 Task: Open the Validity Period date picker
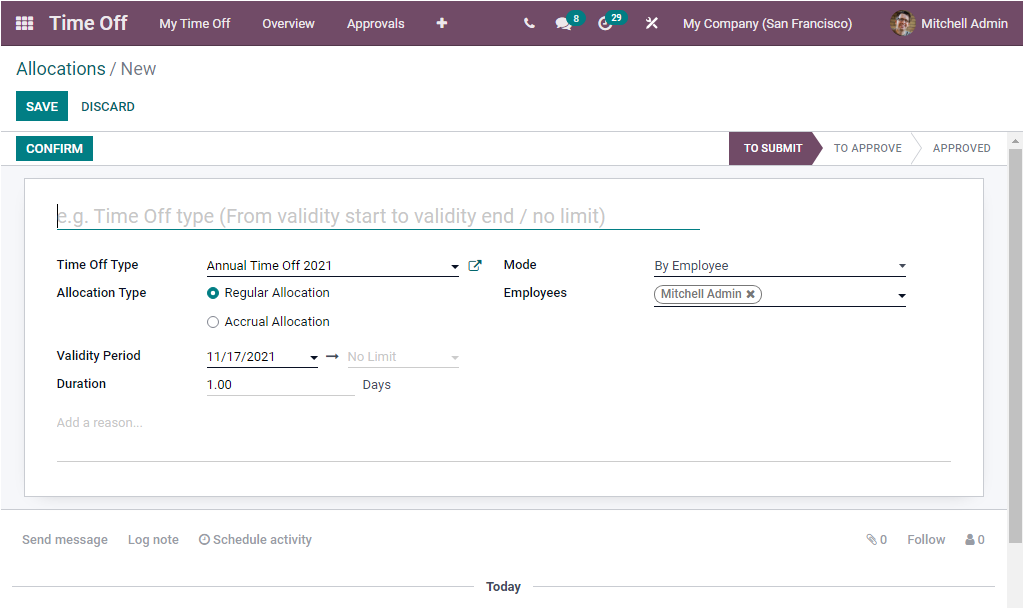311,356
